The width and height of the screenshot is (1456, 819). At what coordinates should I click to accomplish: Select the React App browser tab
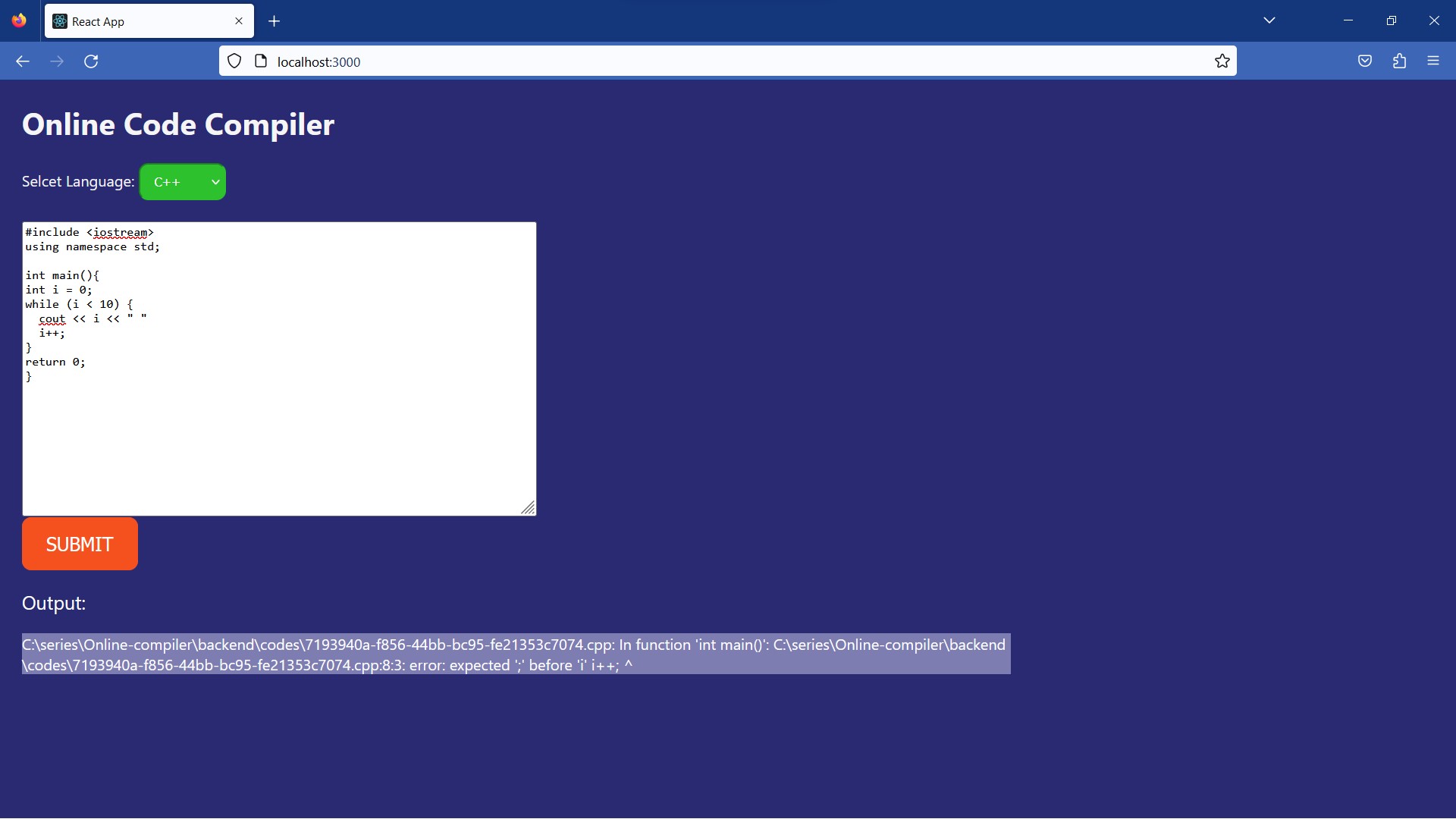click(x=149, y=21)
